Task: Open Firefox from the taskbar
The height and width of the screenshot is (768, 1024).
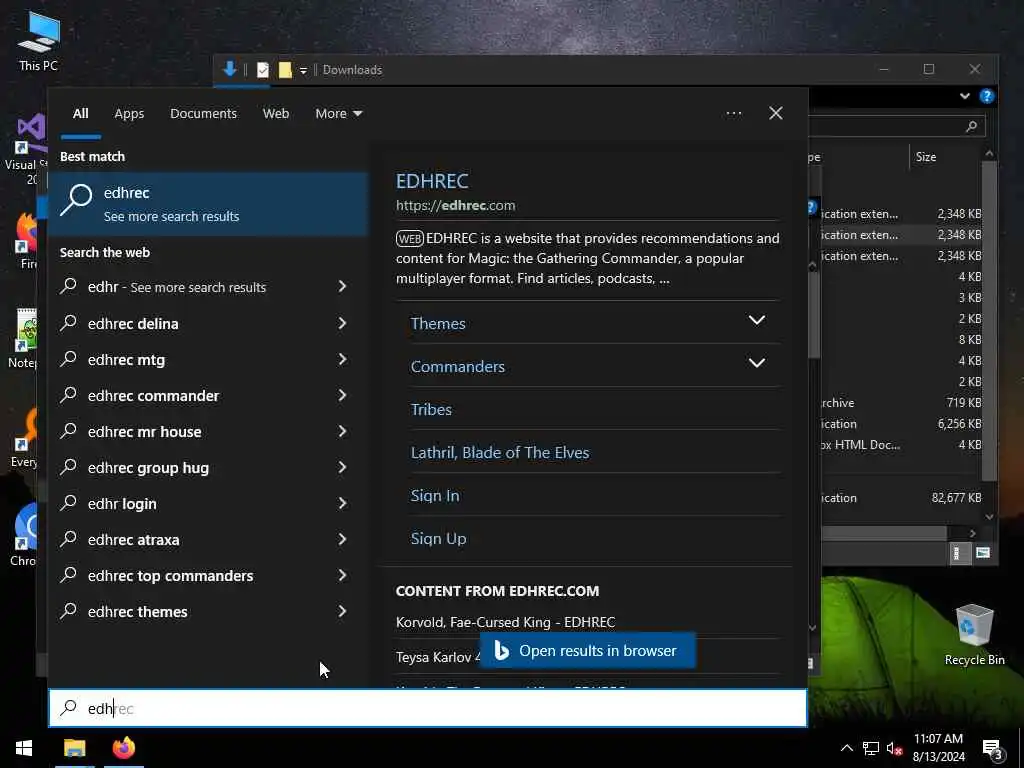Action: point(123,748)
